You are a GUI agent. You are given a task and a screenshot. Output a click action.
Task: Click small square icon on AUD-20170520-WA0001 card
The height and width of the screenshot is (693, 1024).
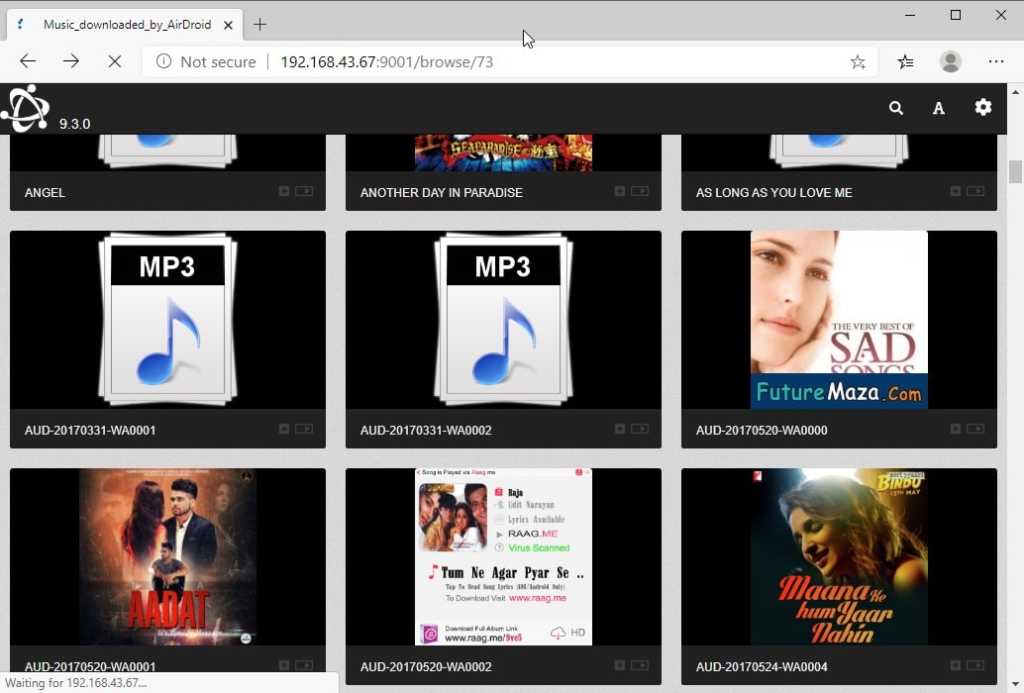coord(284,666)
